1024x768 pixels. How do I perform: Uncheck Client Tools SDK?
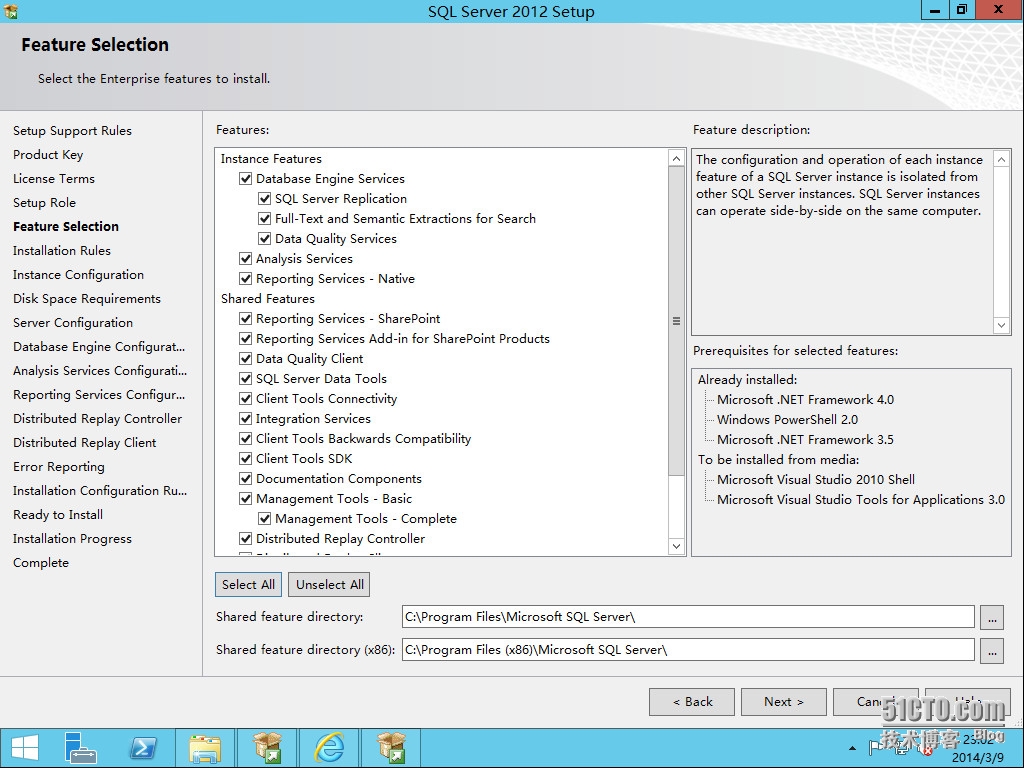246,458
